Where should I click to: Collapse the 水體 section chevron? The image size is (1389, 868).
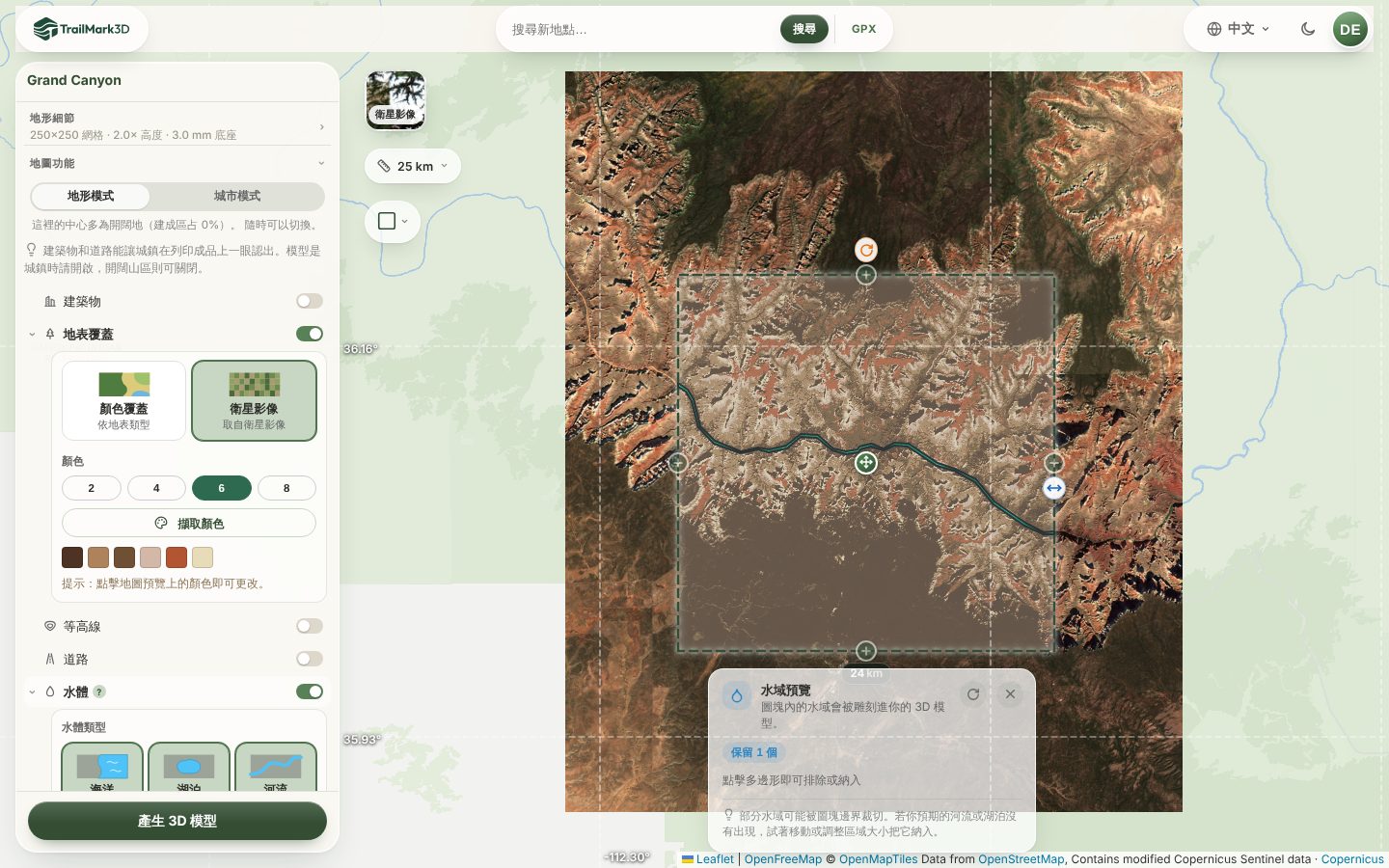32,692
